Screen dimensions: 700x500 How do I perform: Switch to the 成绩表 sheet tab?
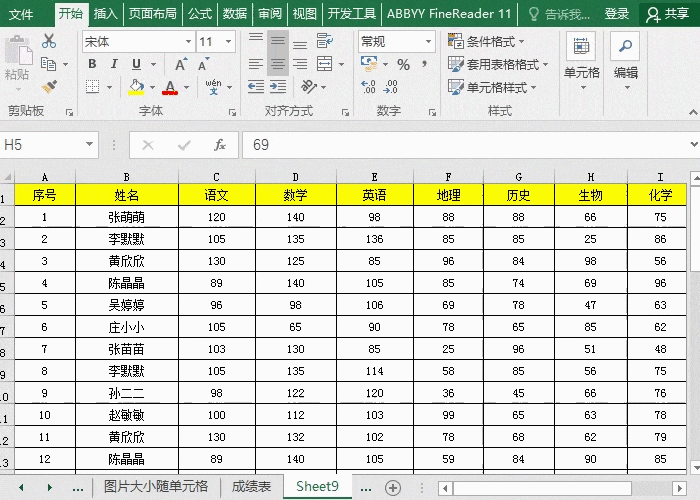pos(251,487)
